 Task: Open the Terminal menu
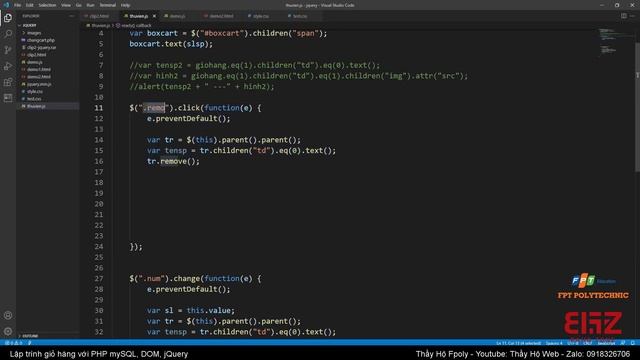(x=108, y=5)
